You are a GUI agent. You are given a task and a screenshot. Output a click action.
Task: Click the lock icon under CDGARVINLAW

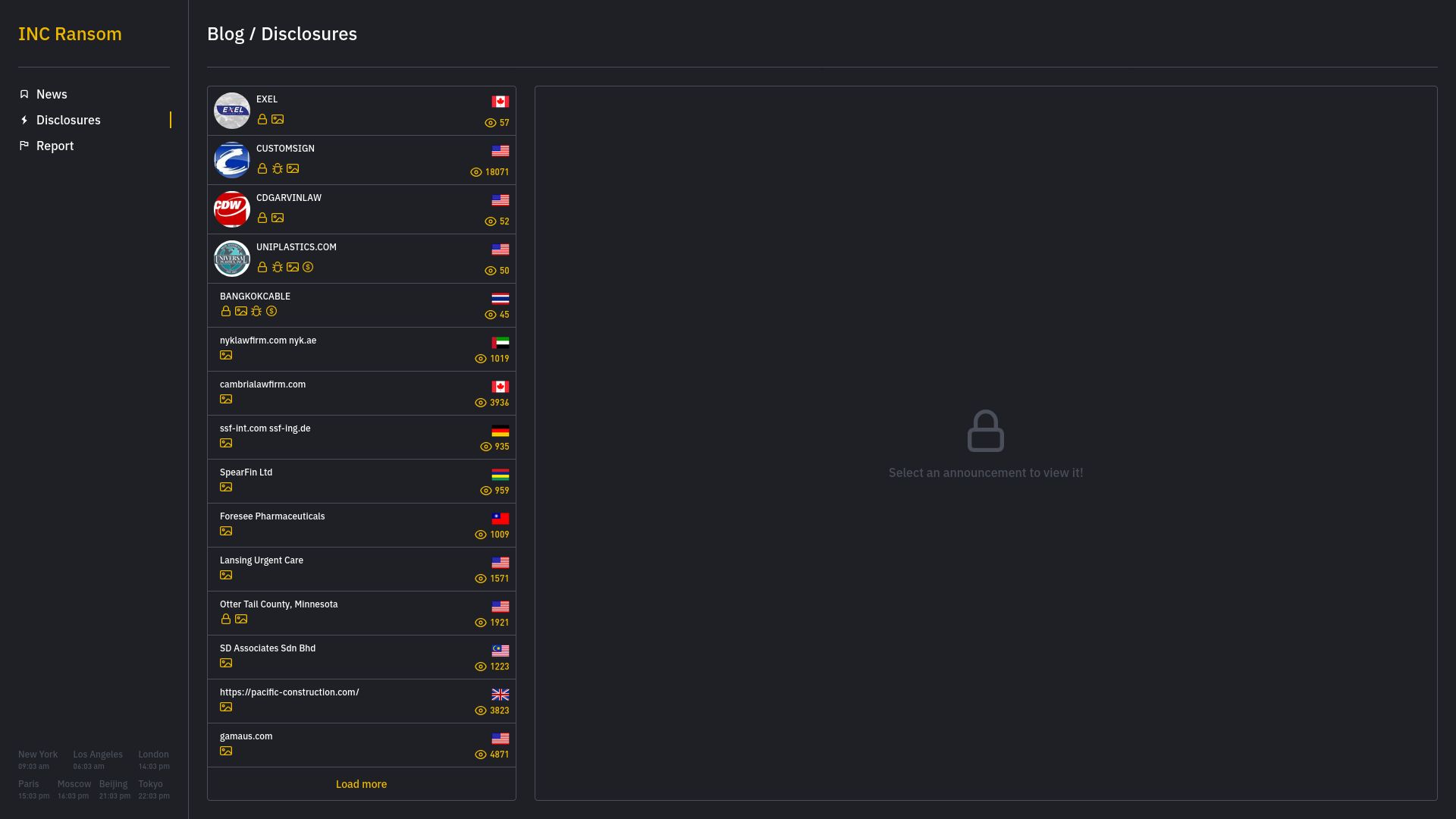pos(262,218)
